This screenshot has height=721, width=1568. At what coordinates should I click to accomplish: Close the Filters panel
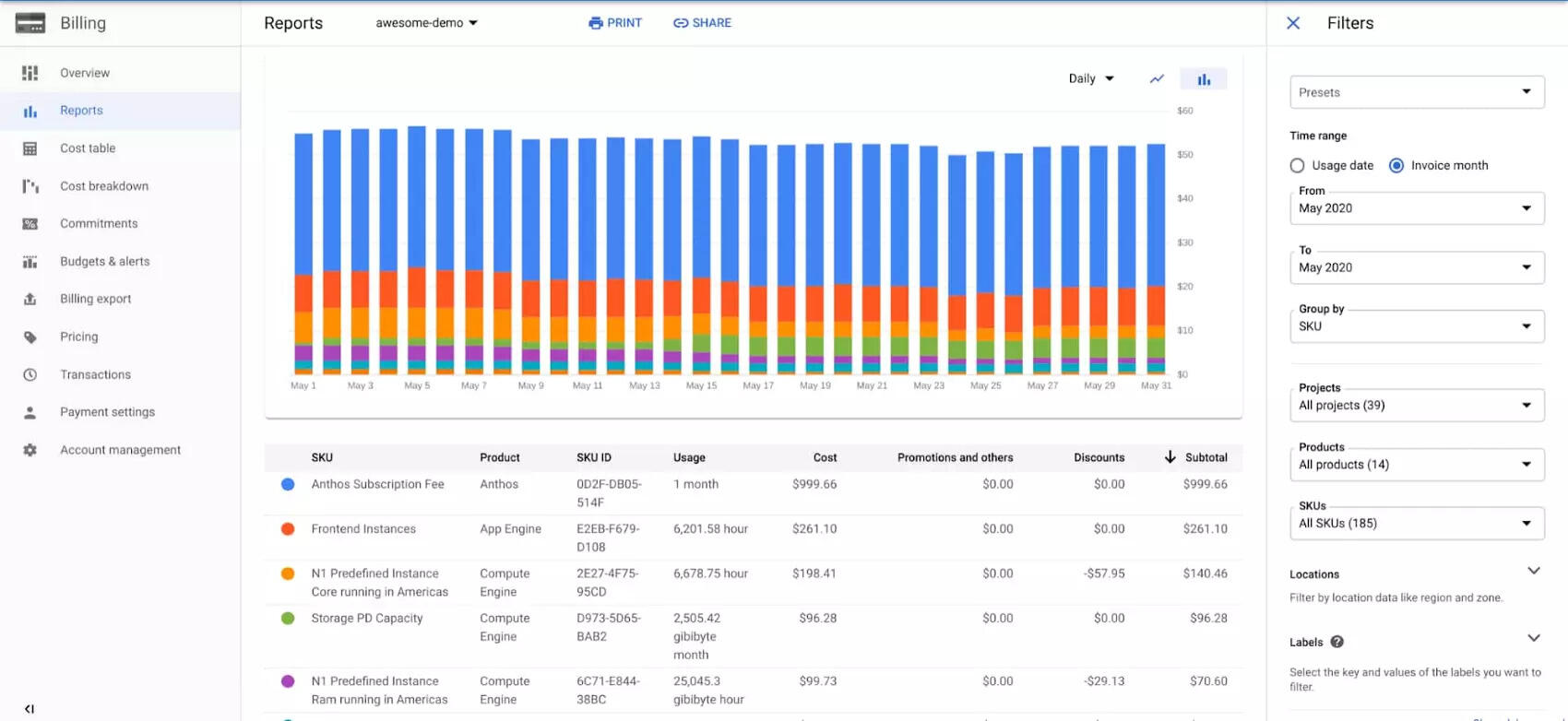tap(1293, 23)
